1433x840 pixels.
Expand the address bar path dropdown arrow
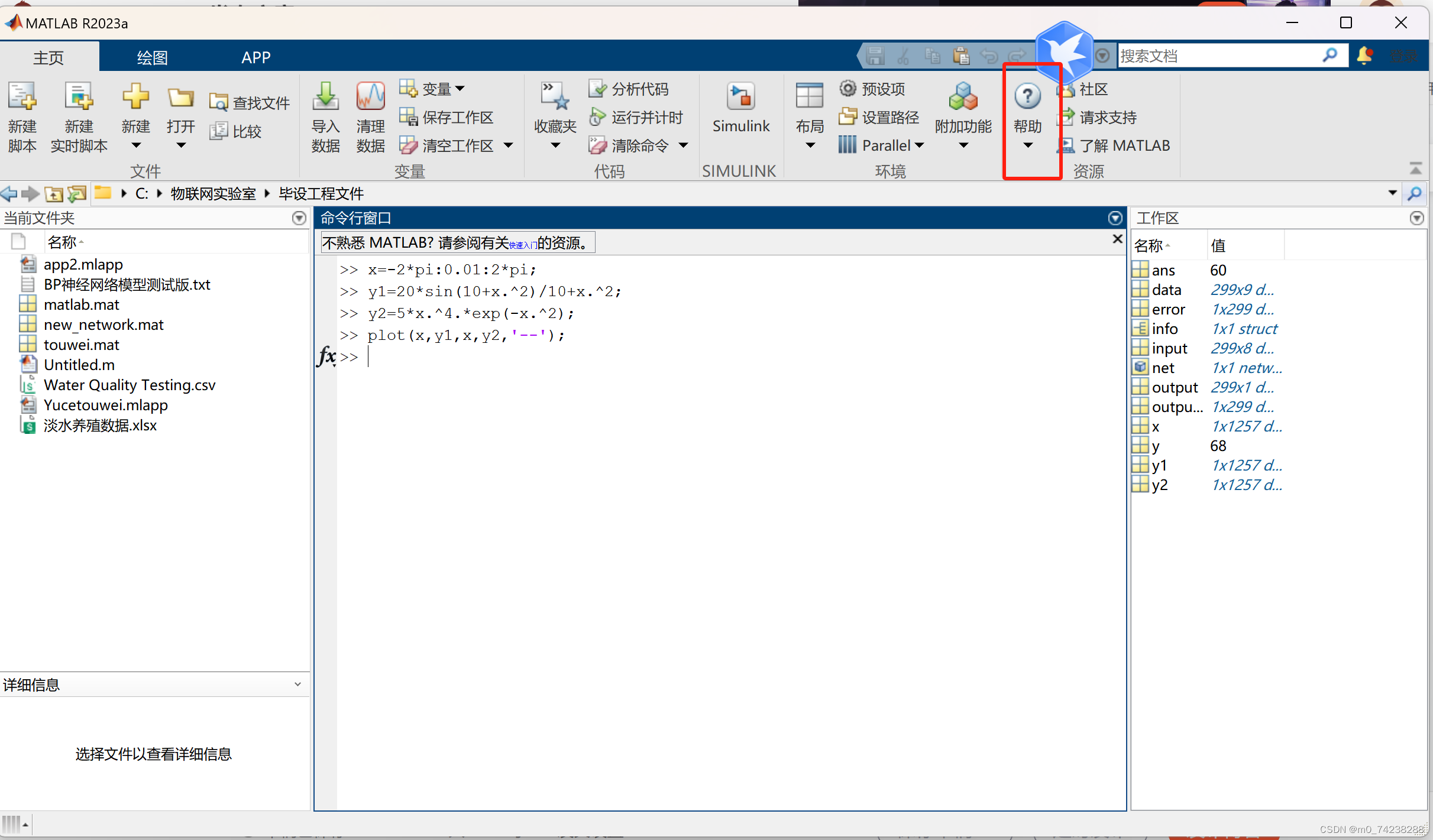[1392, 193]
